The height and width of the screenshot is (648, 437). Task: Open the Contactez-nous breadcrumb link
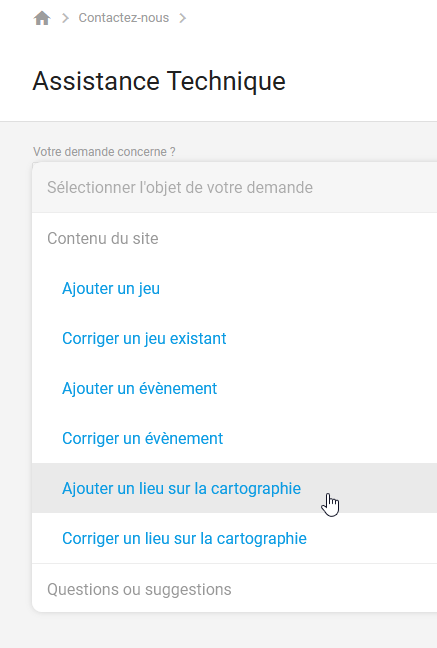[x=124, y=18]
